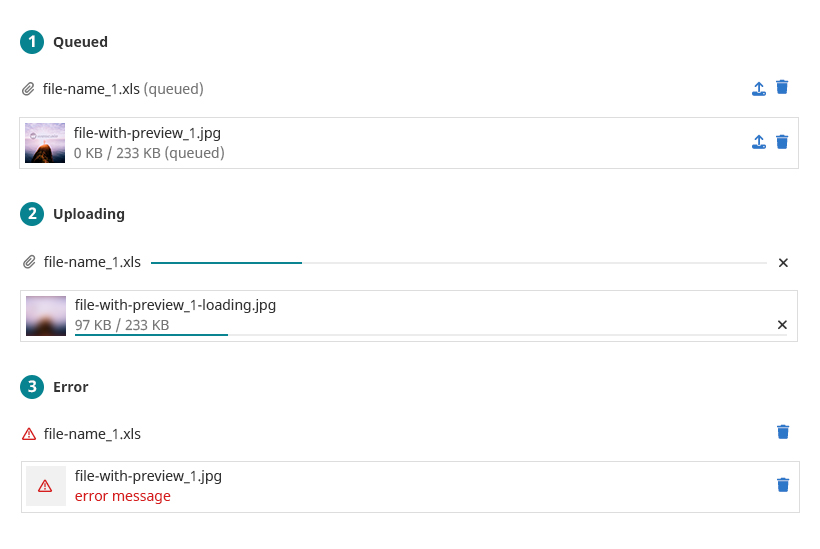Click the paperclip icon of queued file
Viewport: 820px width, 549px height.
[28, 89]
